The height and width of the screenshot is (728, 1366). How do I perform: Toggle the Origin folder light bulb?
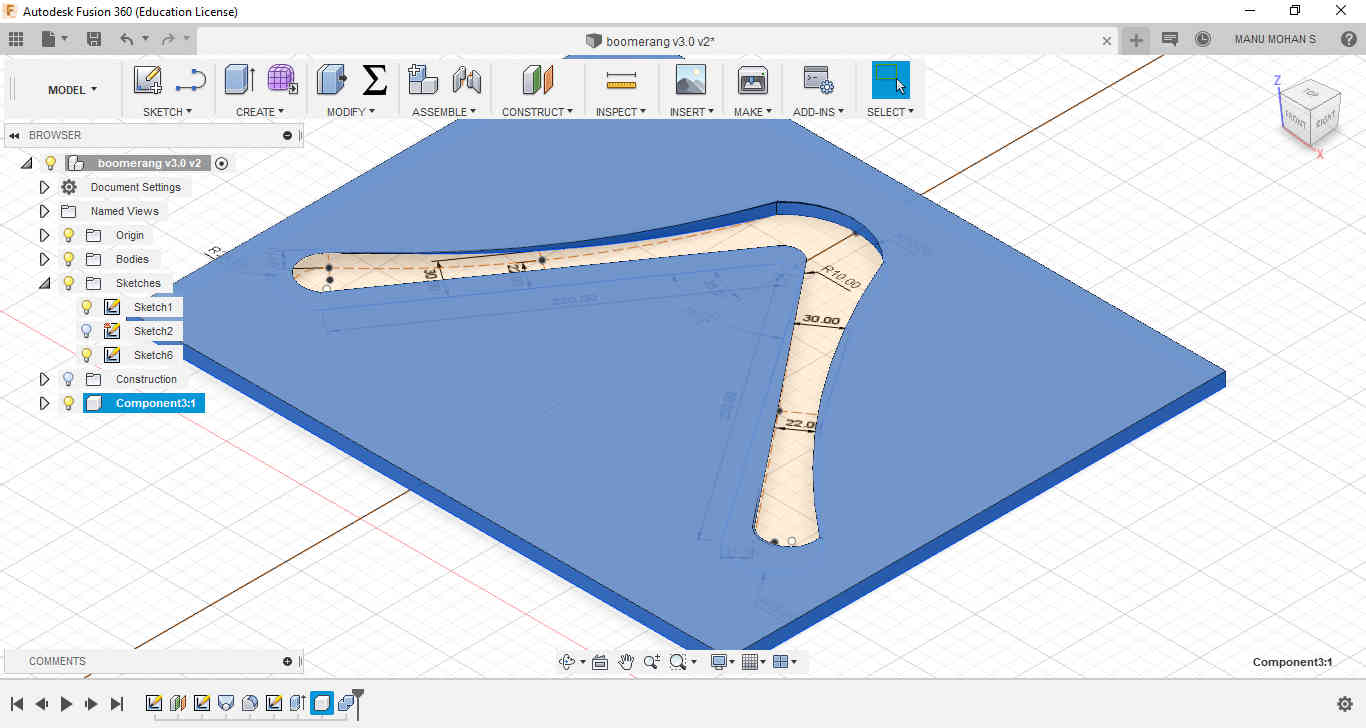pos(68,235)
